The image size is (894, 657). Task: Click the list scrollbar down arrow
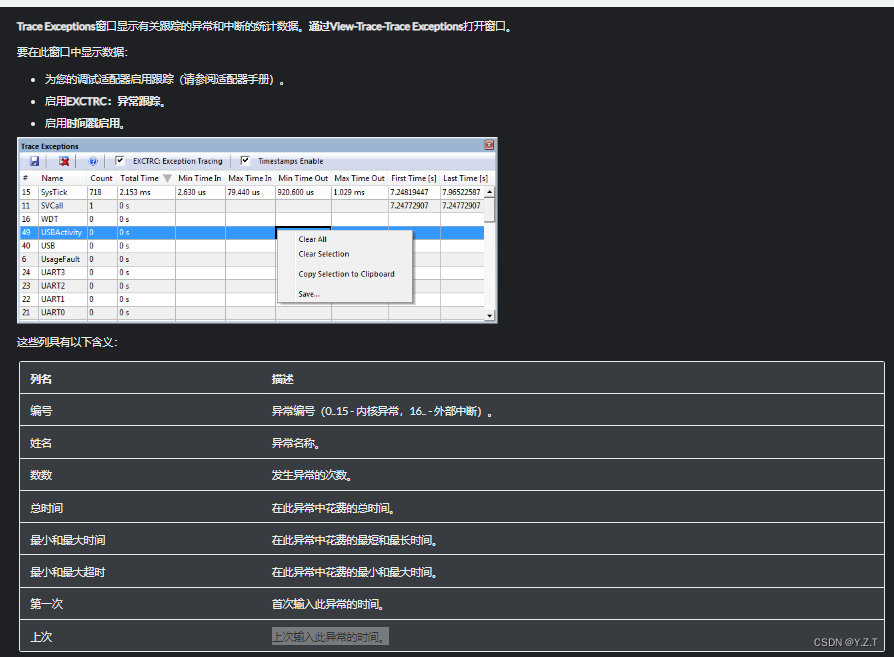pos(489,315)
